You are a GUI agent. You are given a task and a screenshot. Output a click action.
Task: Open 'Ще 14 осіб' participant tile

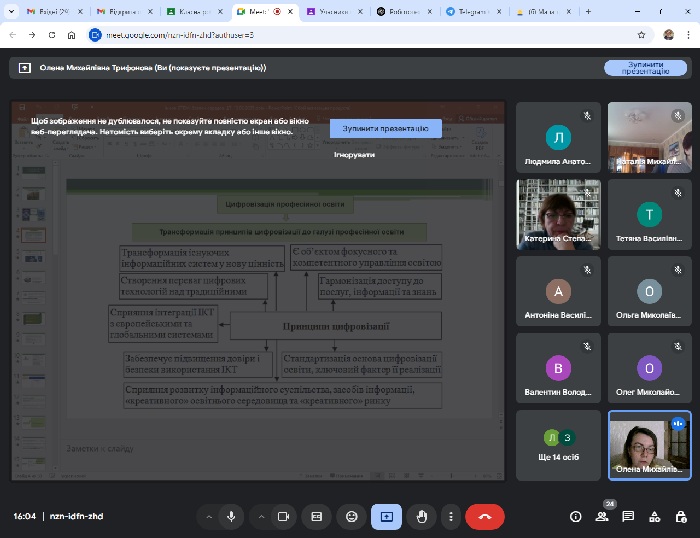(558, 446)
